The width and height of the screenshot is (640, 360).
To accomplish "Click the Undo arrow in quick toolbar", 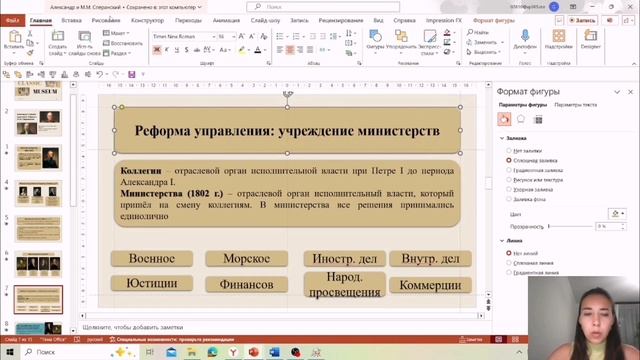I will click(100, 74).
